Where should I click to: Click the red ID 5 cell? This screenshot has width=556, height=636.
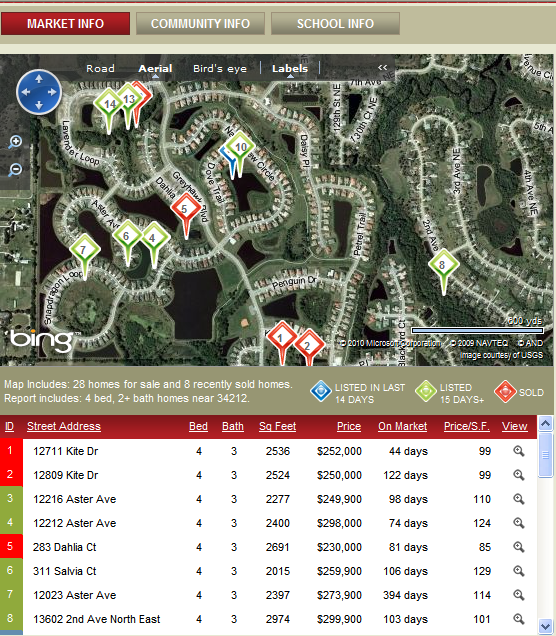pos(11,546)
